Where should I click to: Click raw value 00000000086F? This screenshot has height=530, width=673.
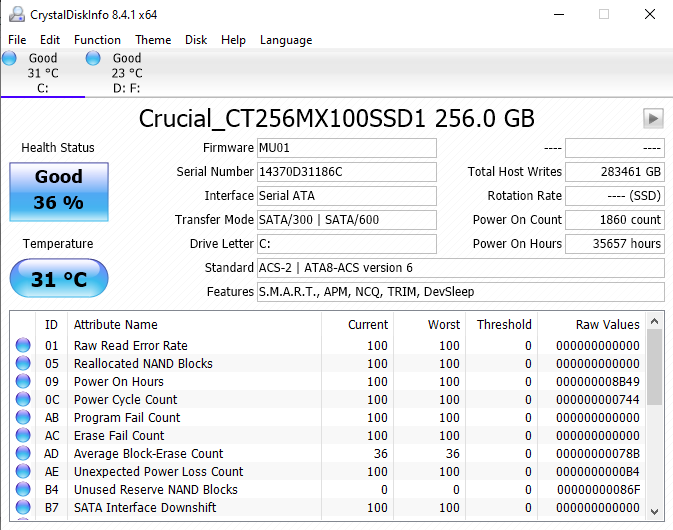pos(598,490)
